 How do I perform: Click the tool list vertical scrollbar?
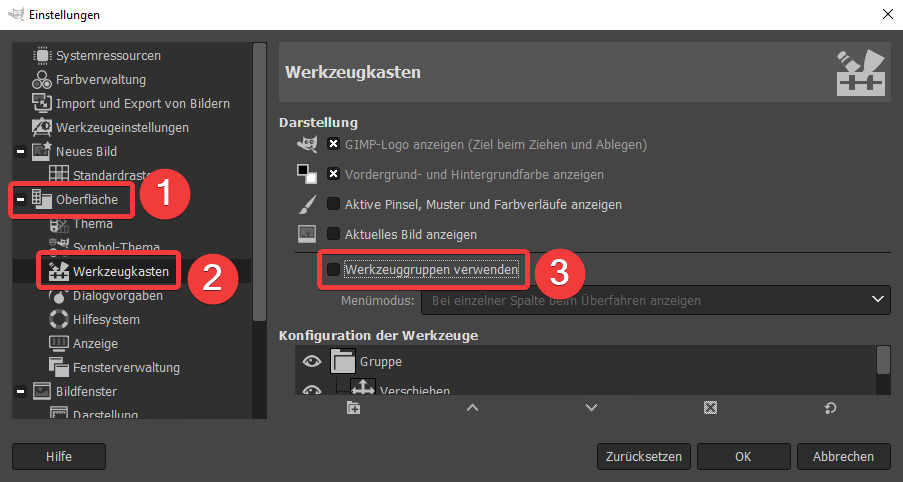tap(883, 360)
